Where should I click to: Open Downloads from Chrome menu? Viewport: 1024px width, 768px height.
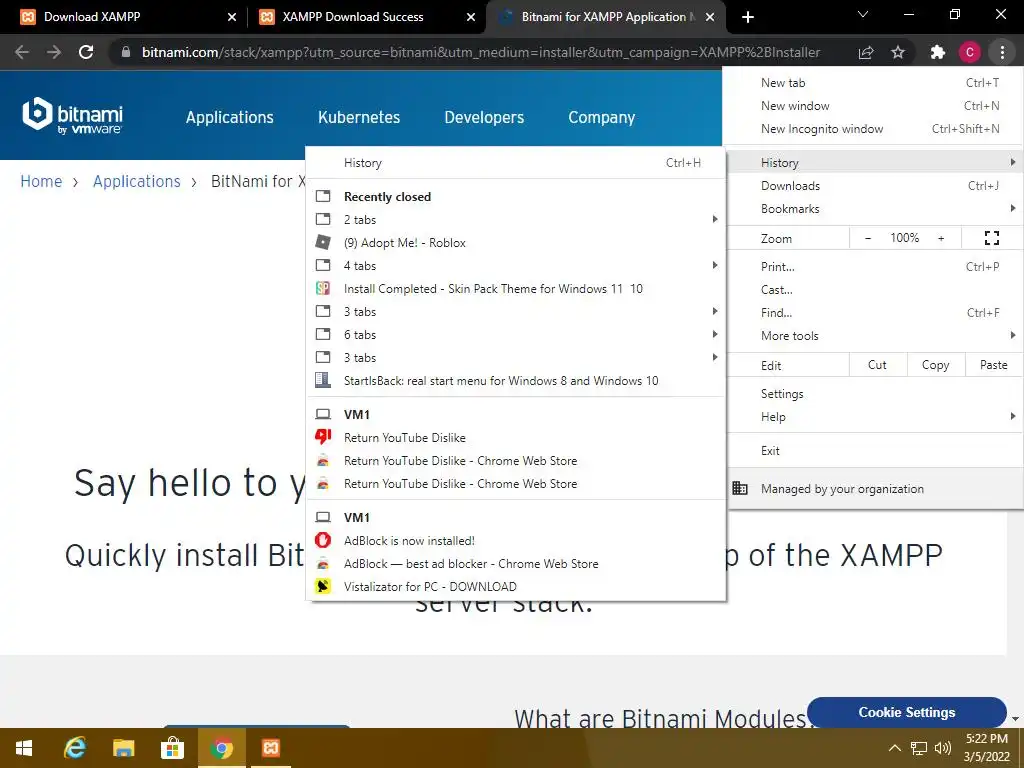[875, 185]
